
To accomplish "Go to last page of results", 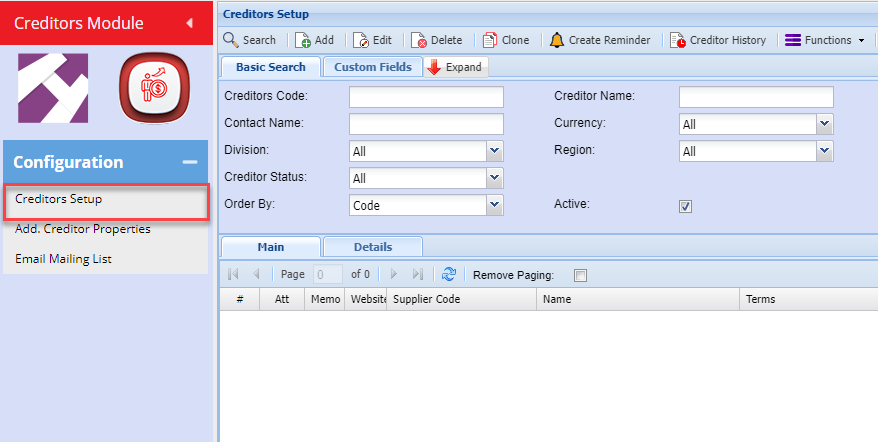I will coord(417,274).
